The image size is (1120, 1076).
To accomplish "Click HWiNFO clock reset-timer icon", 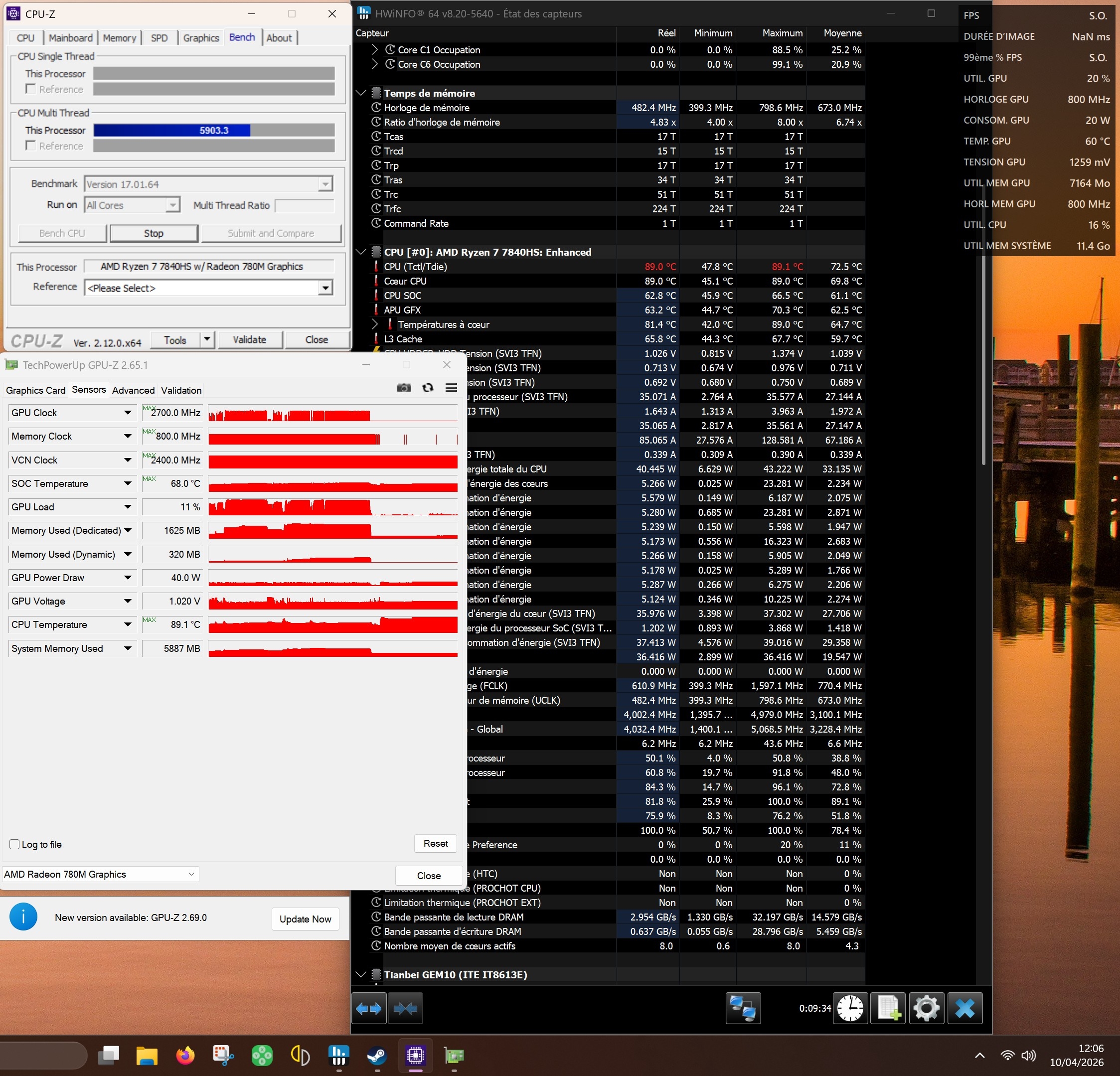I will point(851,1009).
